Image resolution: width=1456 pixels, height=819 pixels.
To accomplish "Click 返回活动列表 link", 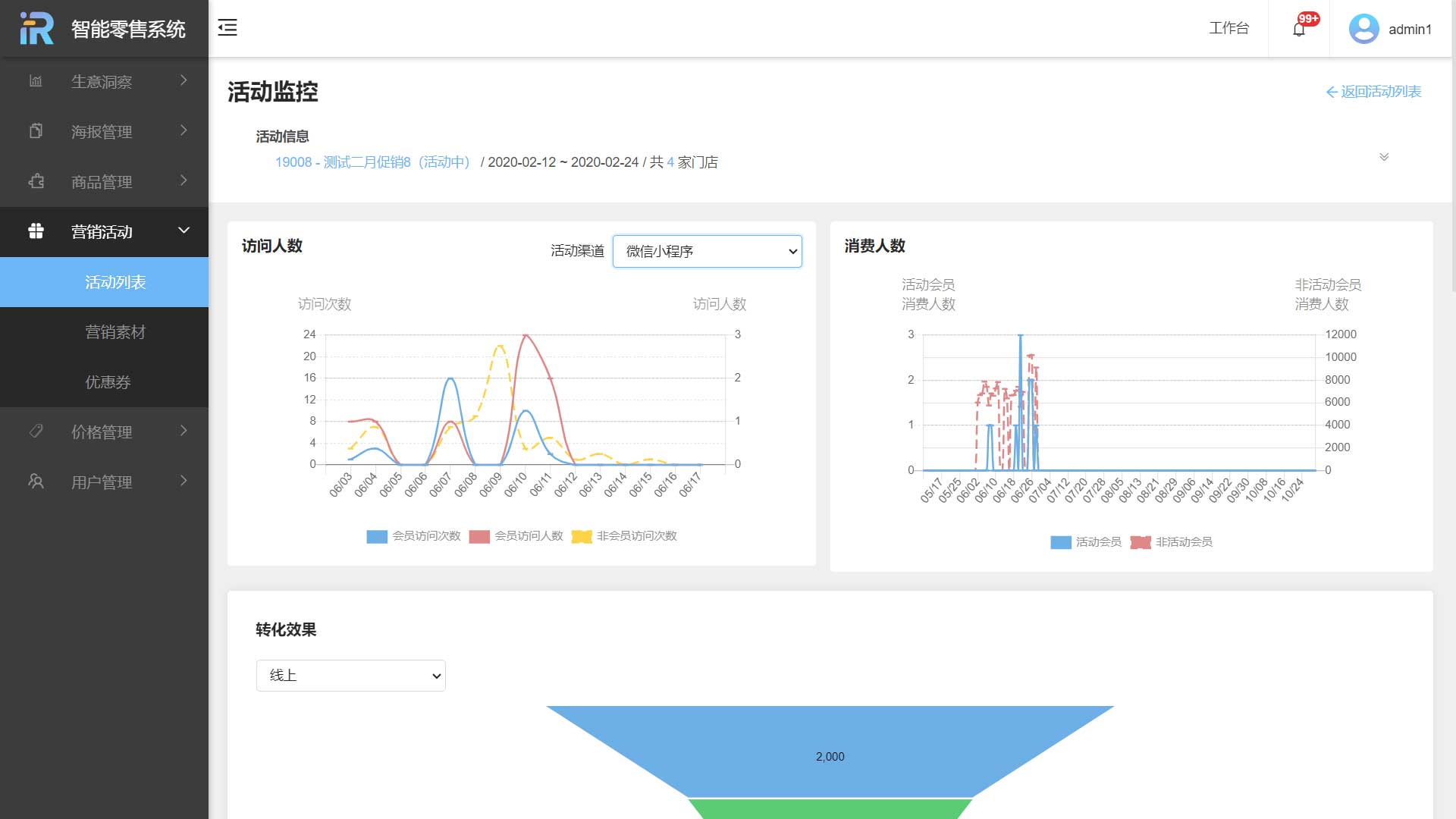I will click(1373, 92).
